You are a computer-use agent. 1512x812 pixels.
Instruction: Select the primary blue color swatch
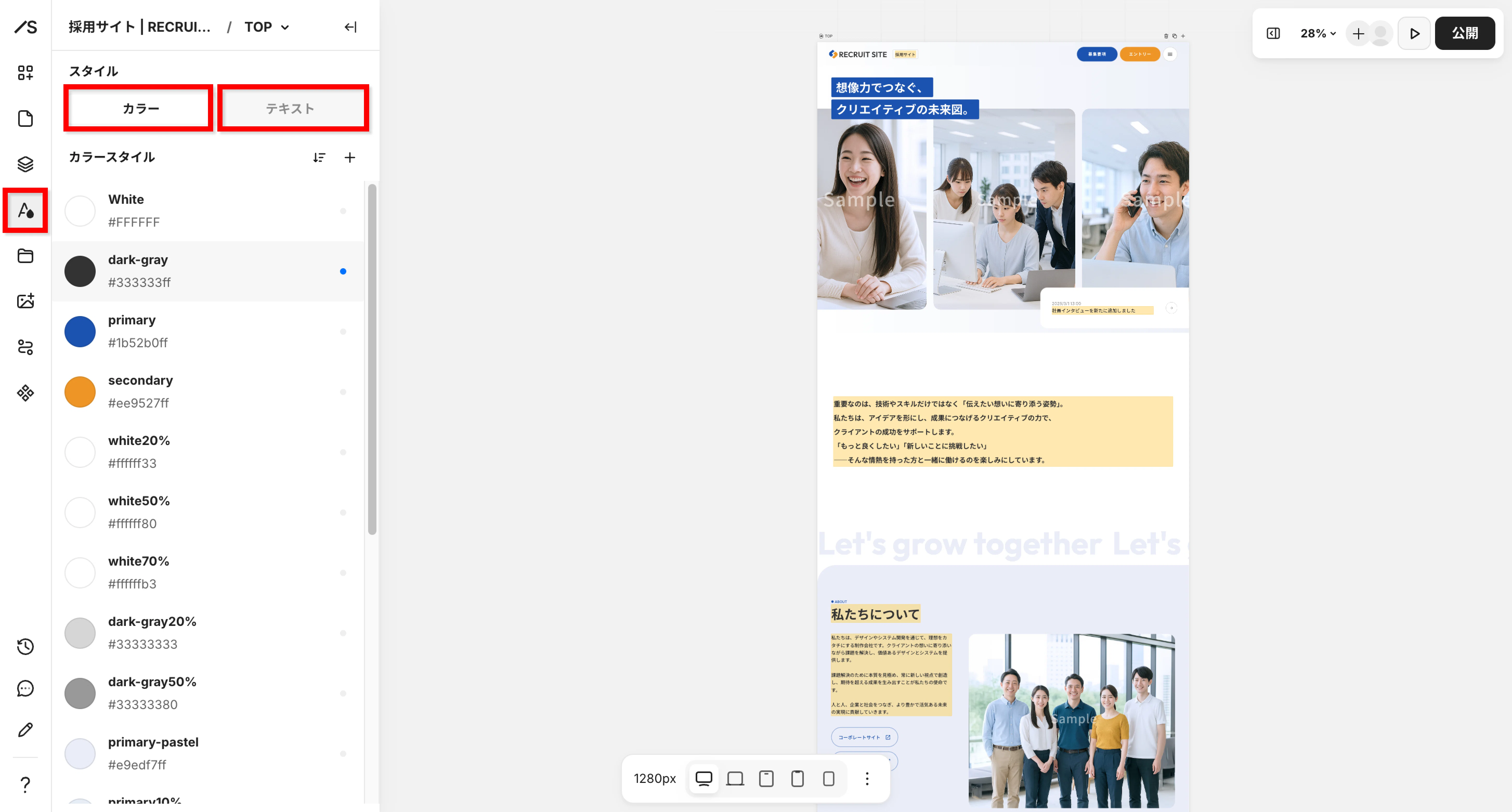click(80, 331)
